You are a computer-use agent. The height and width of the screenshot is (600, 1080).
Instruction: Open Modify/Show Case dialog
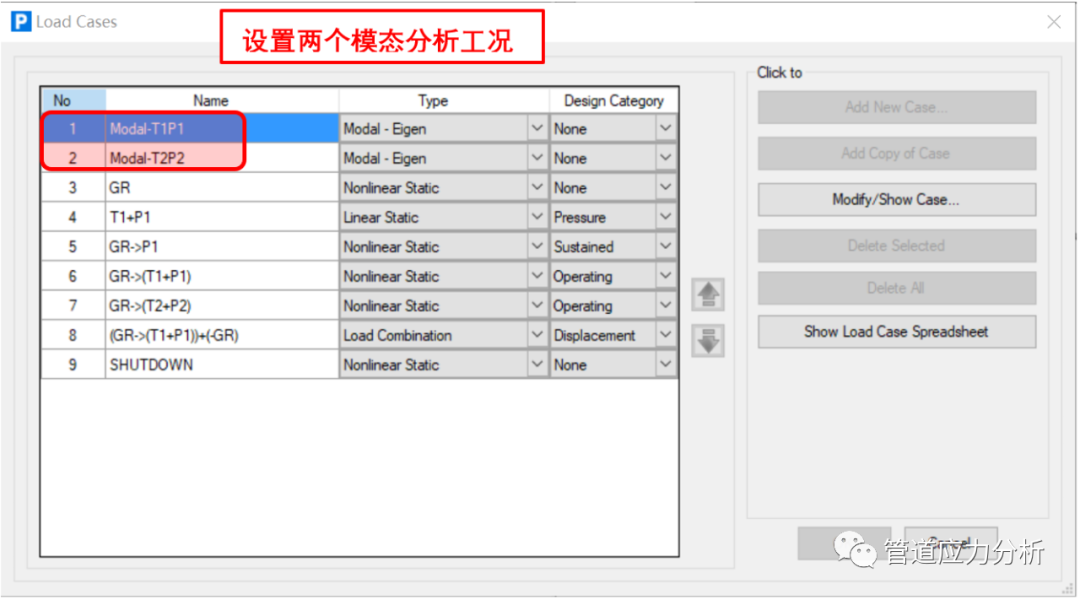897,200
